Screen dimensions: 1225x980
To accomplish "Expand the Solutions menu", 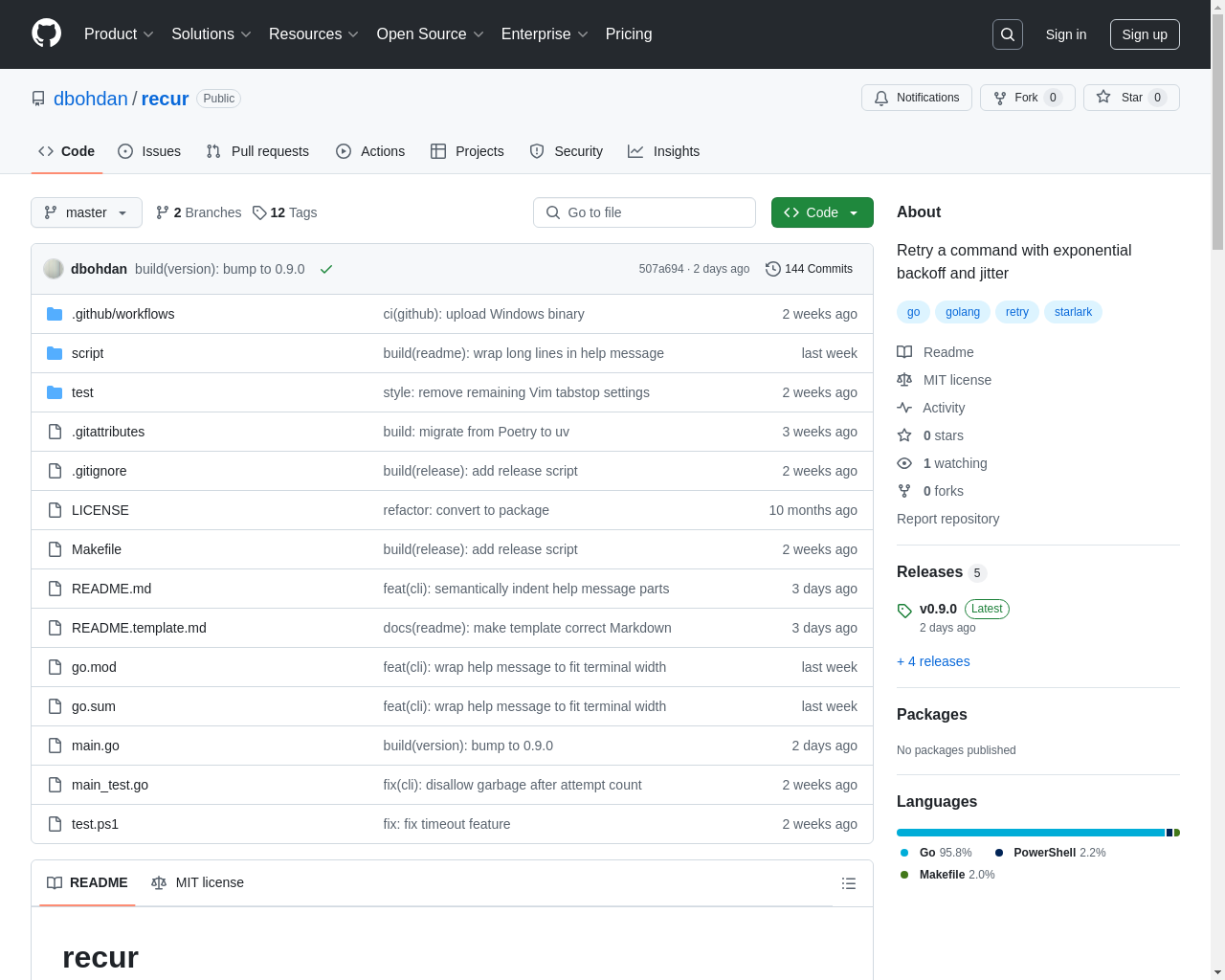I will coord(212,34).
